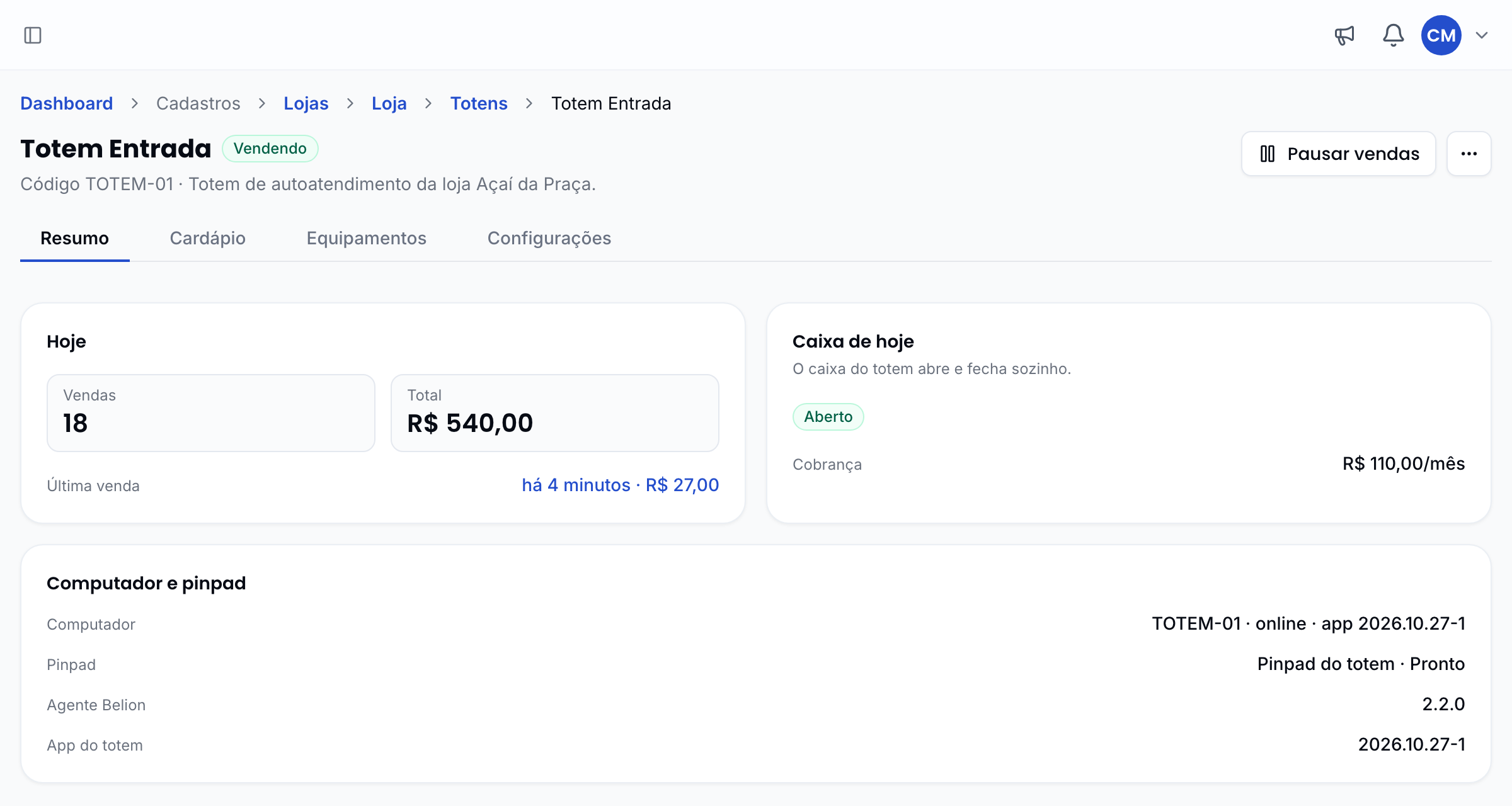Image resolution: width=1512 pixels, height=806 pixels.
Task: Toggle the sidebar panel icon
Action: (33, 35)
